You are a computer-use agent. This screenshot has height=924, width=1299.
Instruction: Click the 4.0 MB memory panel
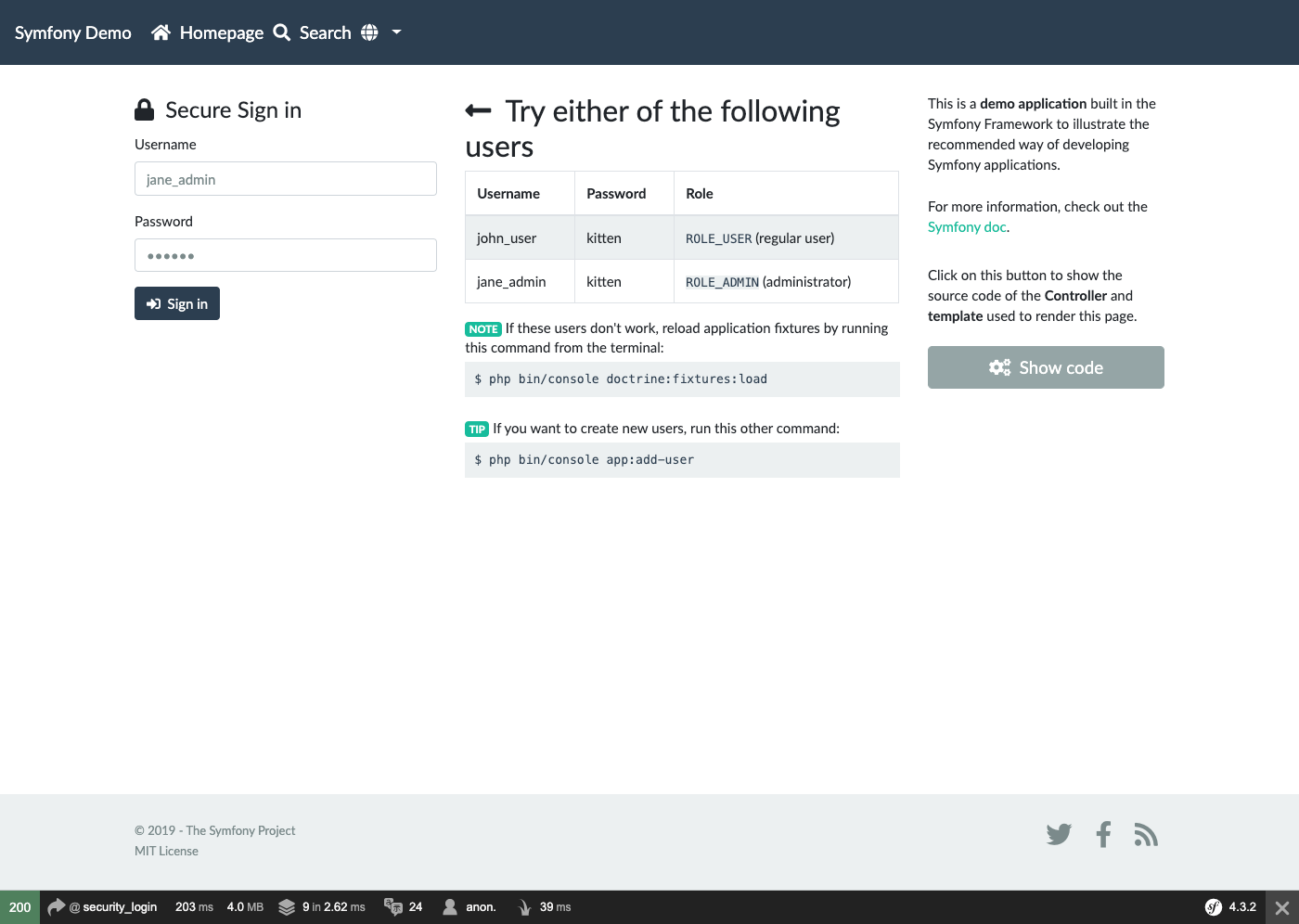(245, 907)
